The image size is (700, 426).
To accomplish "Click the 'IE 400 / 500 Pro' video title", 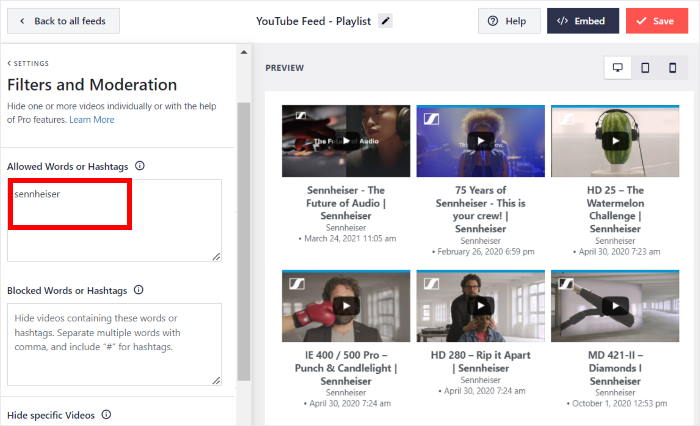I will 346,368.
